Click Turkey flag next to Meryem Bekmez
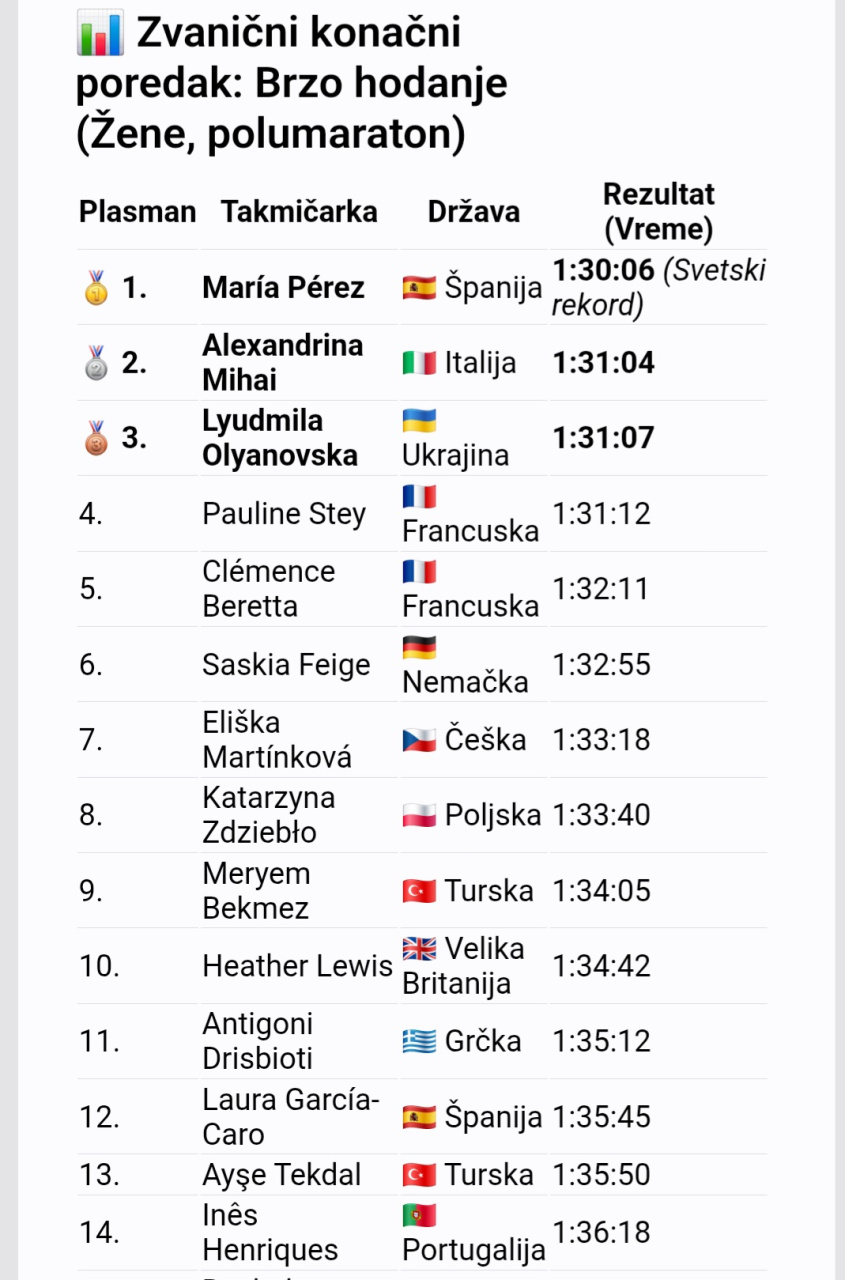The image size is (845, 1280). [x=419, y=891]
